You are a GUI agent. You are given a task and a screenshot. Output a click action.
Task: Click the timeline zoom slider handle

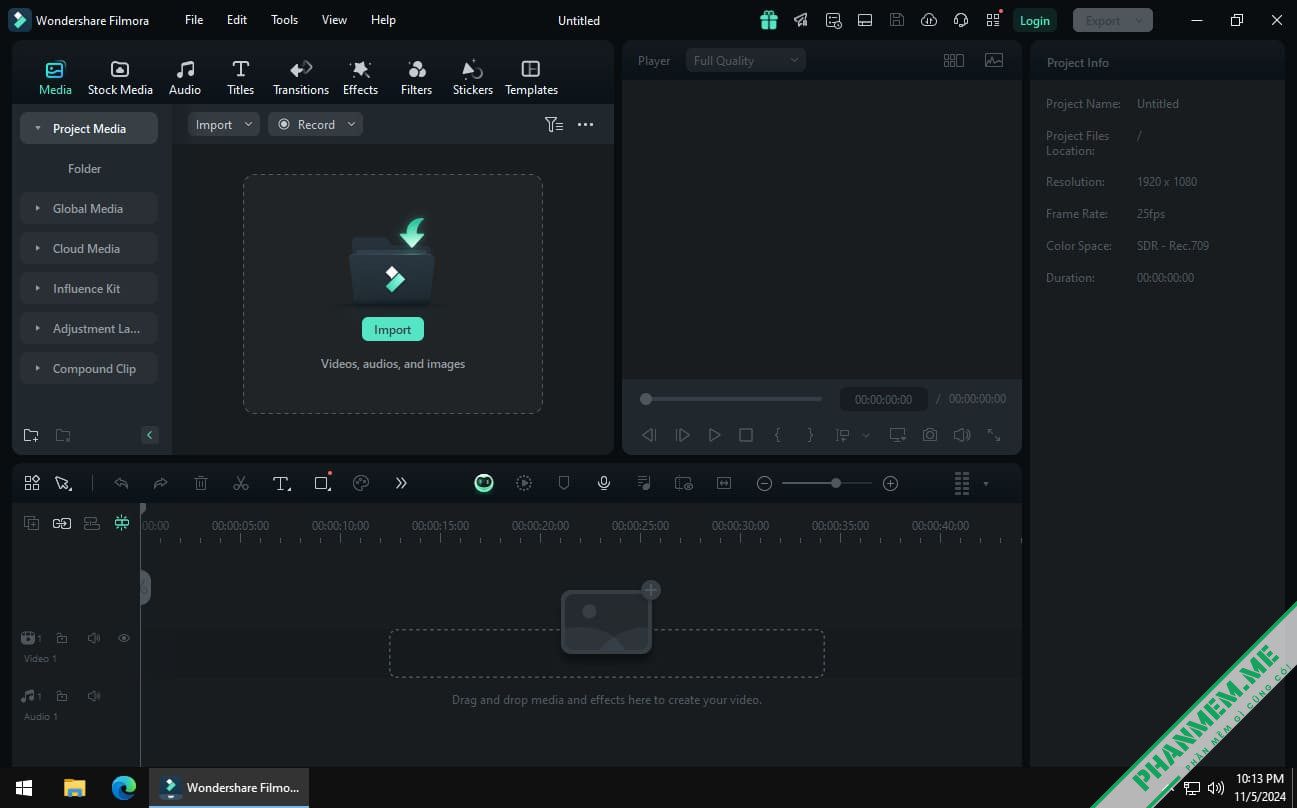tap(835, 483)
